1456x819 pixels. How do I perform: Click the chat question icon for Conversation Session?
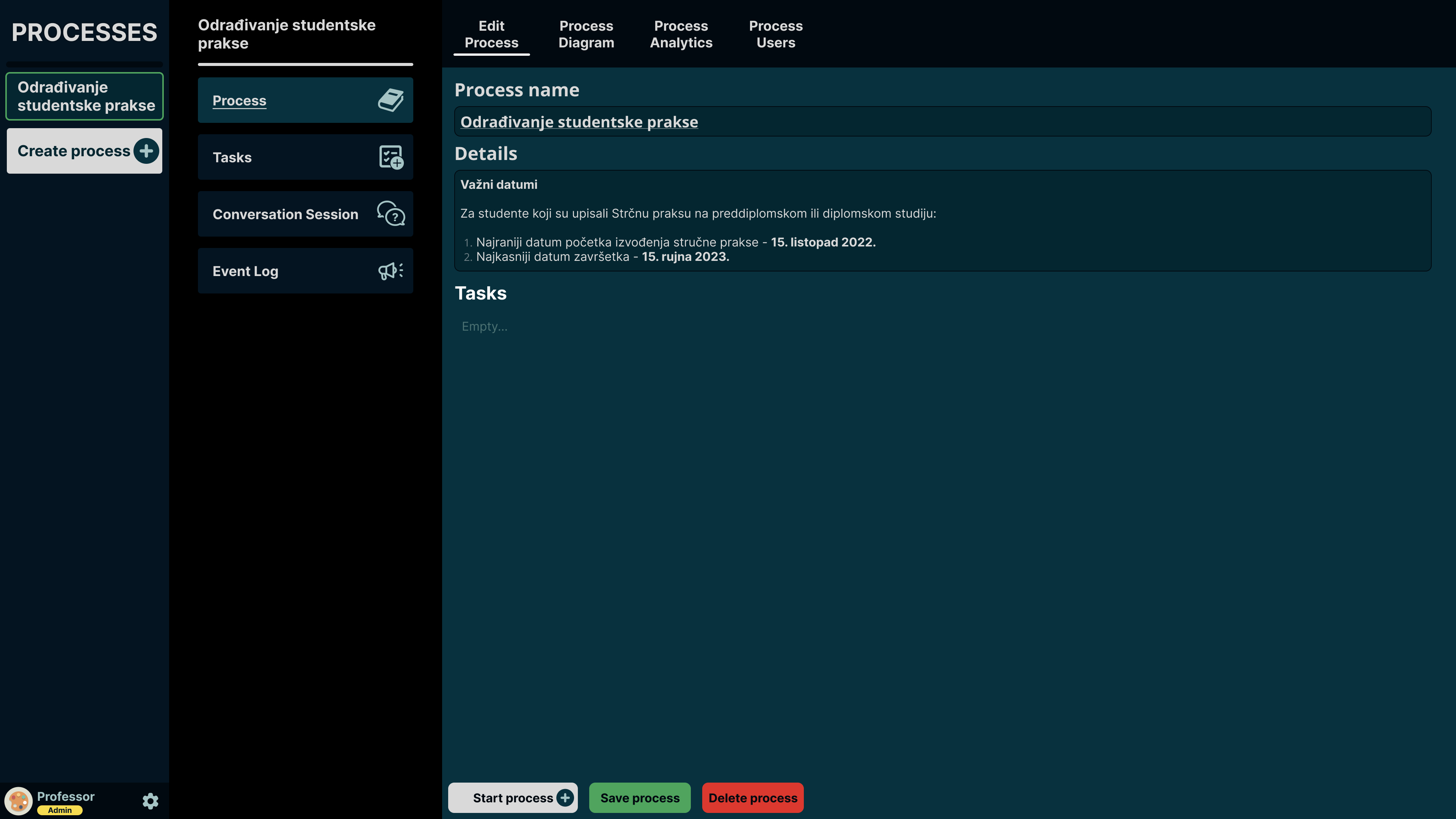pyautogui.click(x=391, y=213)
